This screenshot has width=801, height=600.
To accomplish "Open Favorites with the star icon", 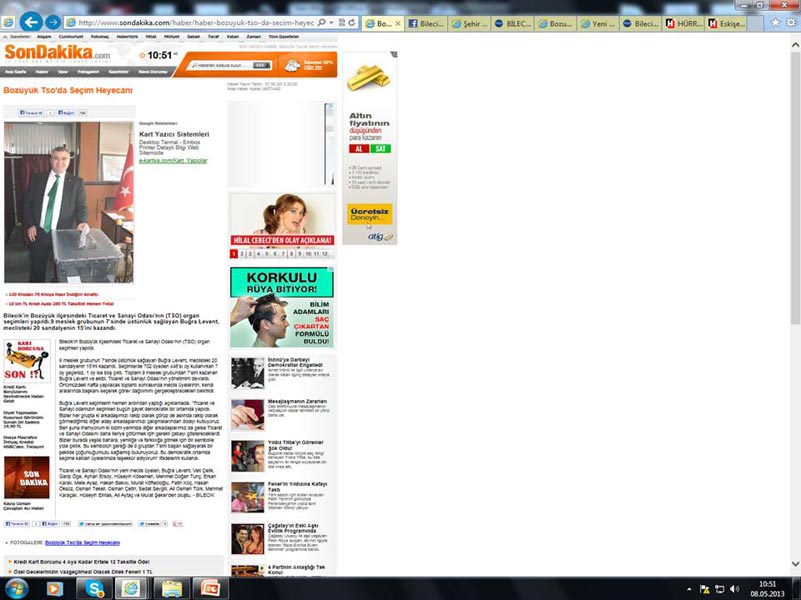I will [x=775, y=22].
